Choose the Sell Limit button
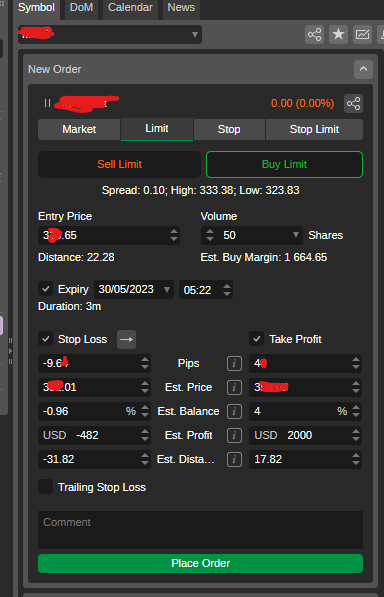This screenshot has width=384, height=597. point(120,164)
